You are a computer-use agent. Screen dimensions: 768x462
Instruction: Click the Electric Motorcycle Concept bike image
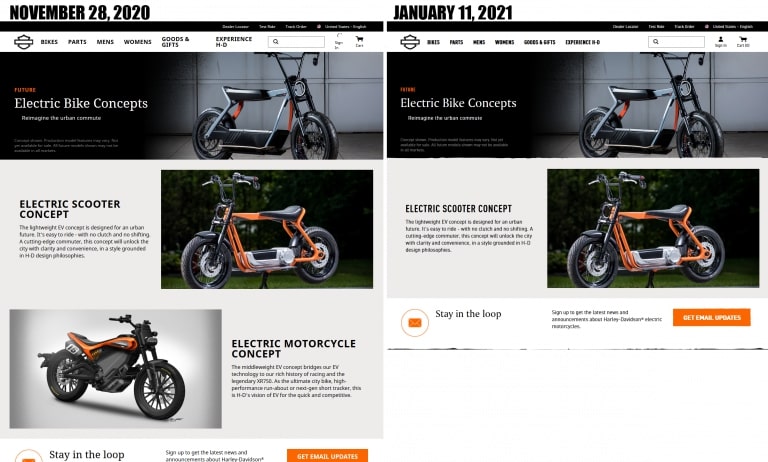116,368
